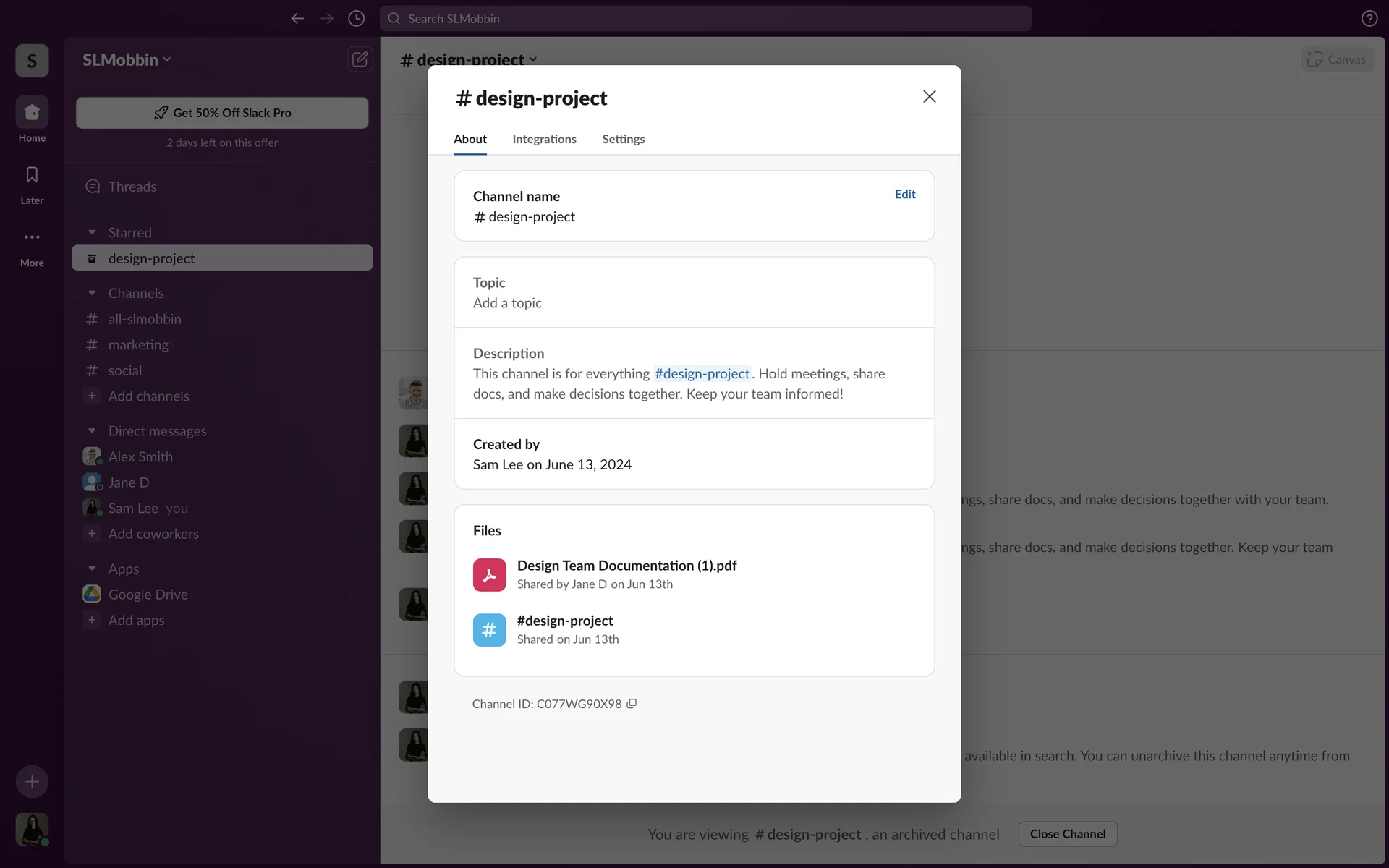Open the Design Team Documentation PDF icon
This screenshot has width=1389, height=868.
489,575
